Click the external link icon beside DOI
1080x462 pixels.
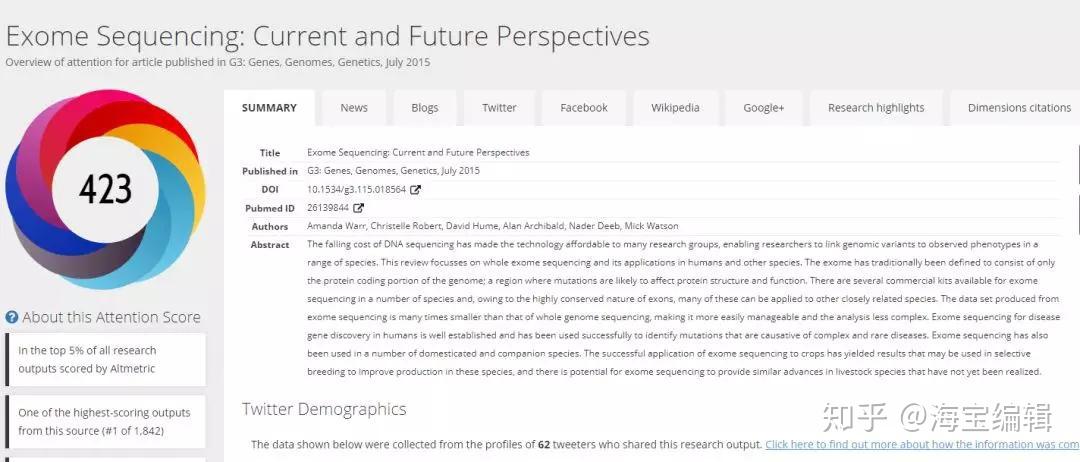[416, 190]
